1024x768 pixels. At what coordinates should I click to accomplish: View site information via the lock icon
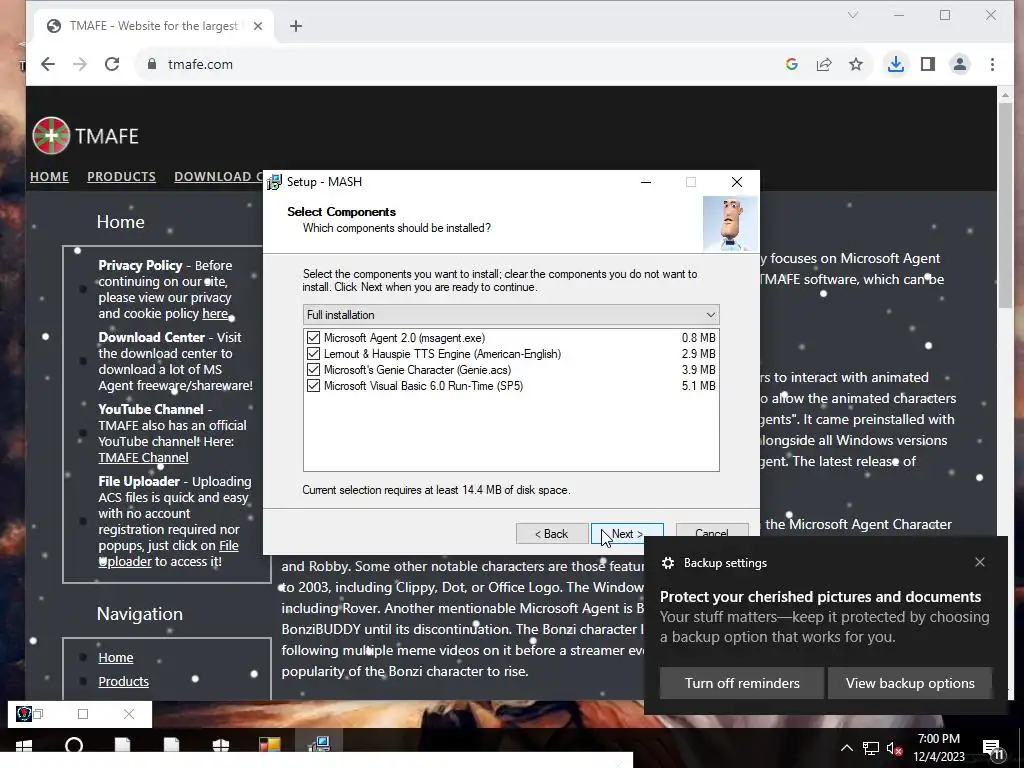pos(152,64)
